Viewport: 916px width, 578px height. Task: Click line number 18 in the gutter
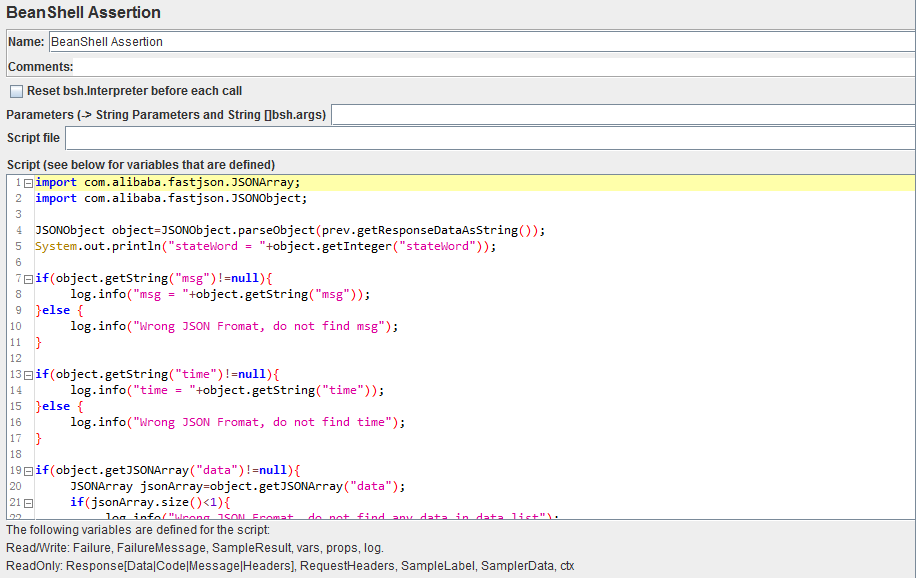click(x=16, y=454)
